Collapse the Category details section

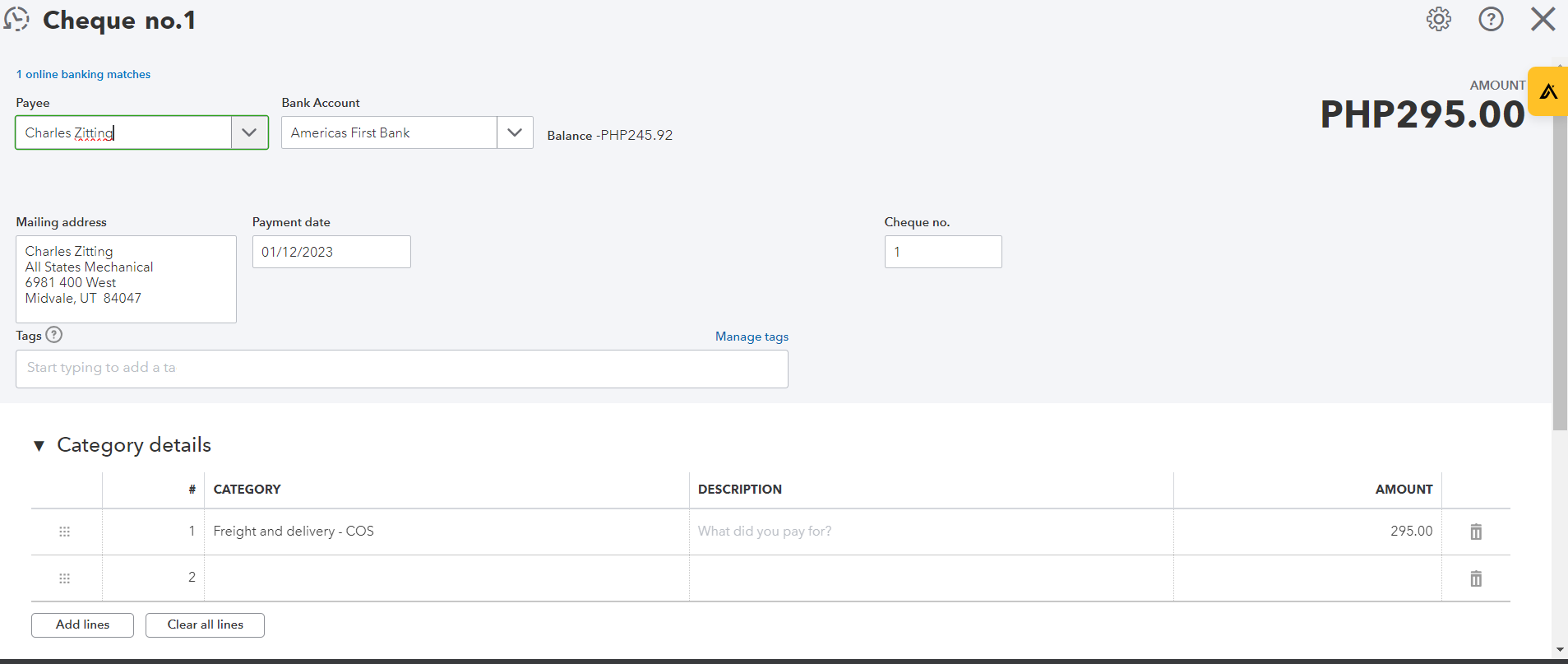[39, 446]
